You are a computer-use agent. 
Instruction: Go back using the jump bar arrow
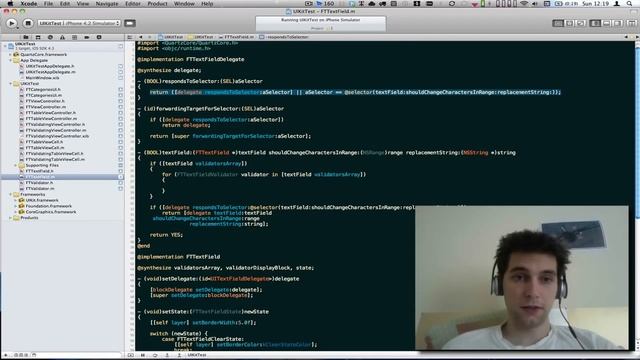(141, 37)
